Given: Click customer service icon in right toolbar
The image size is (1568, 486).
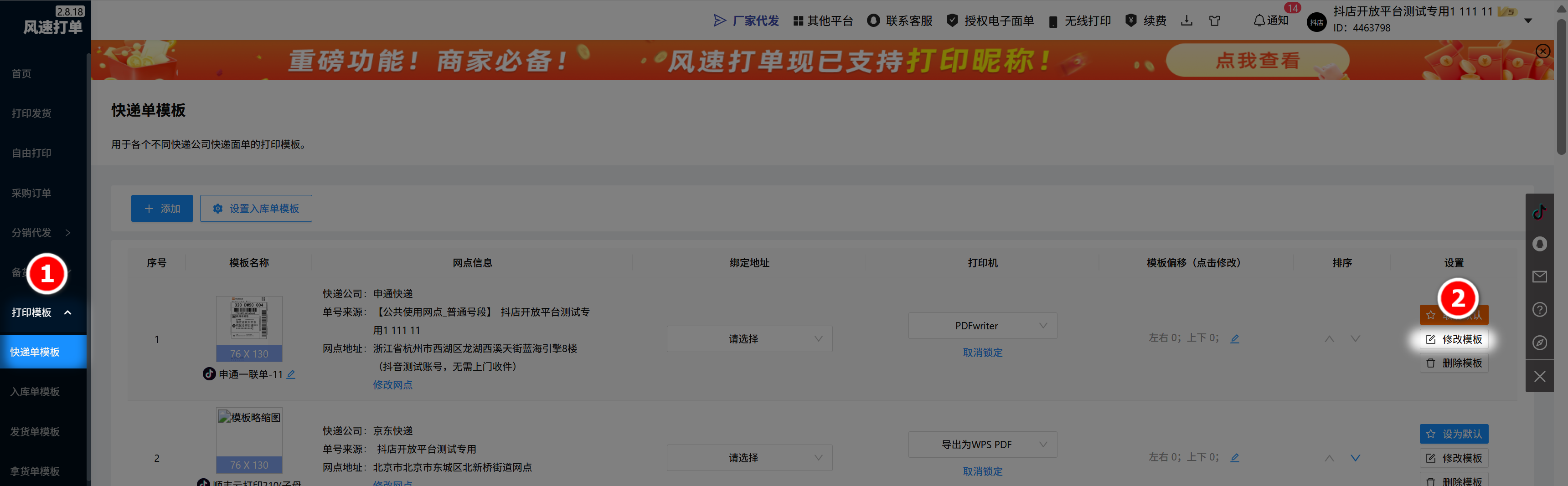Looking at the screenshot, I should (1539, 244).
